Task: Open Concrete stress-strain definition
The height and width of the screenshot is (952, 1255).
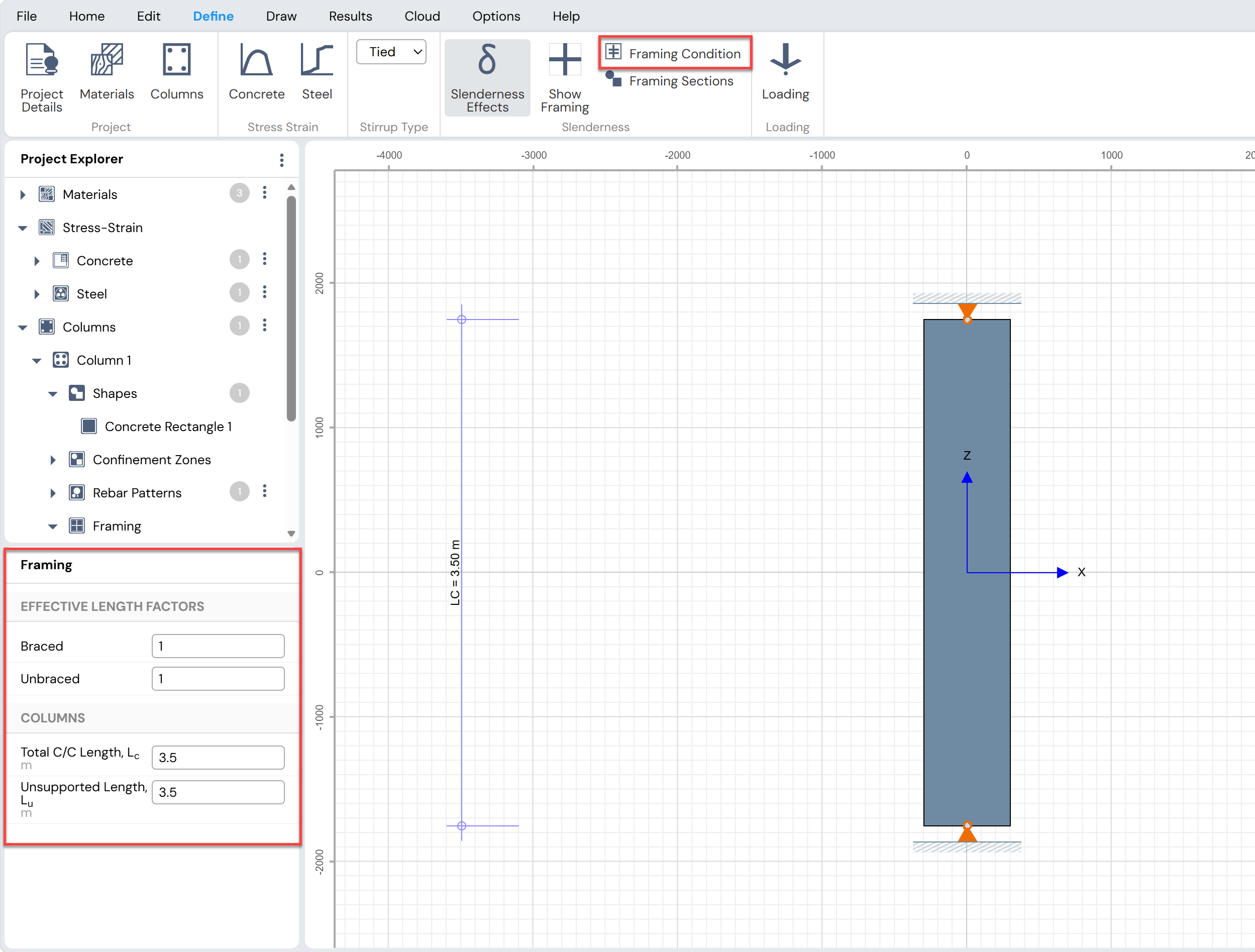Action: [x=256, y=71]
